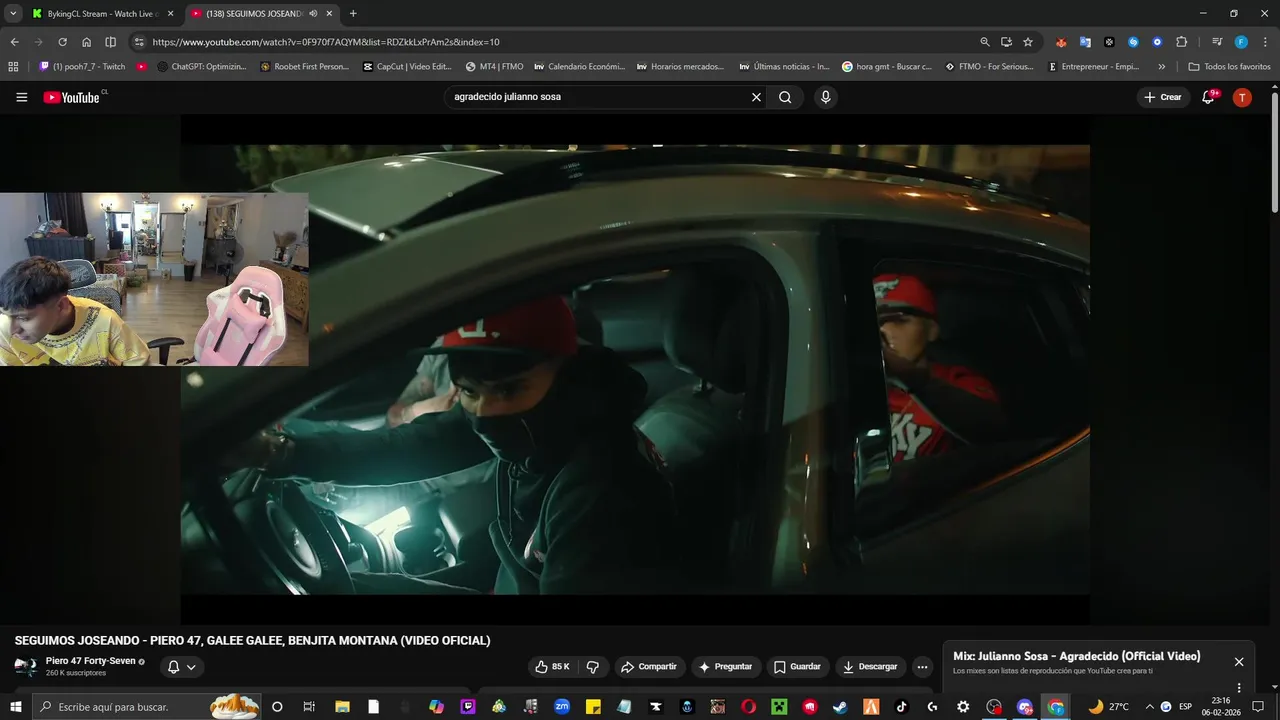This screenshot has height=720, width=1280.
Task: Open the Crear menu
Action: (1163, 97)
